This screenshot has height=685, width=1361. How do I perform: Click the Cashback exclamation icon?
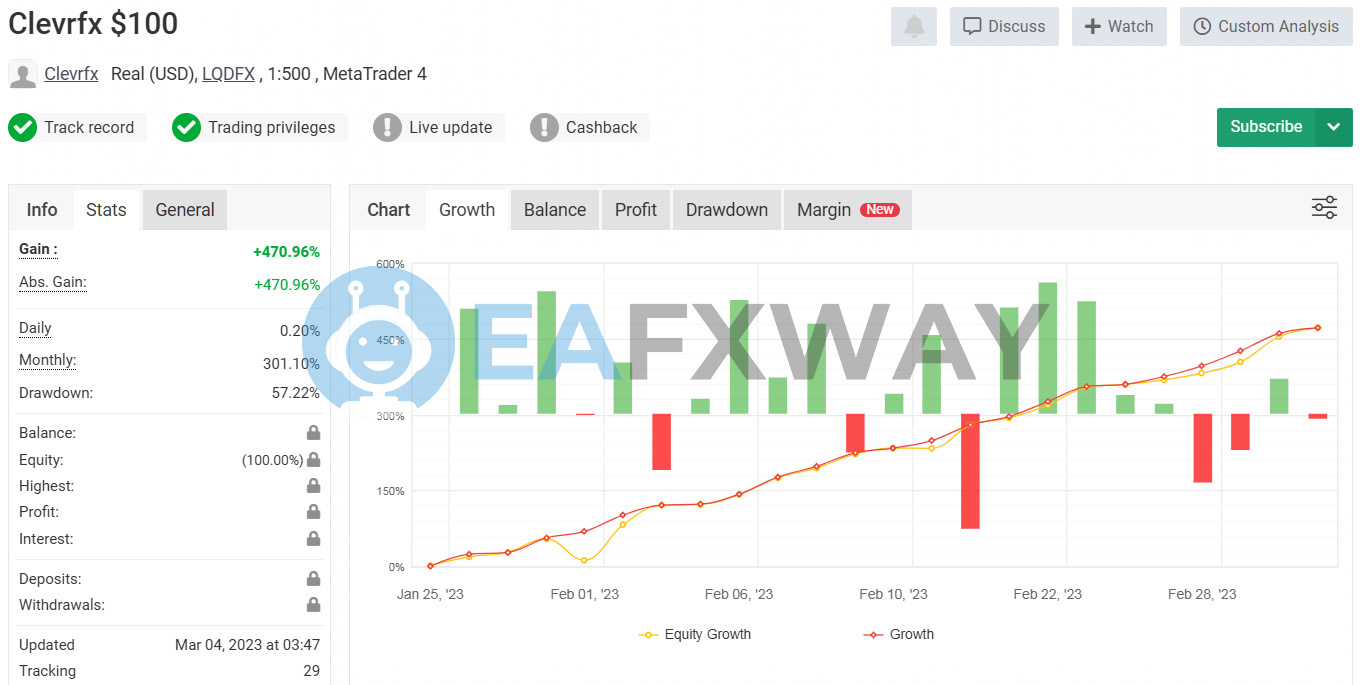tap(544, 127)
